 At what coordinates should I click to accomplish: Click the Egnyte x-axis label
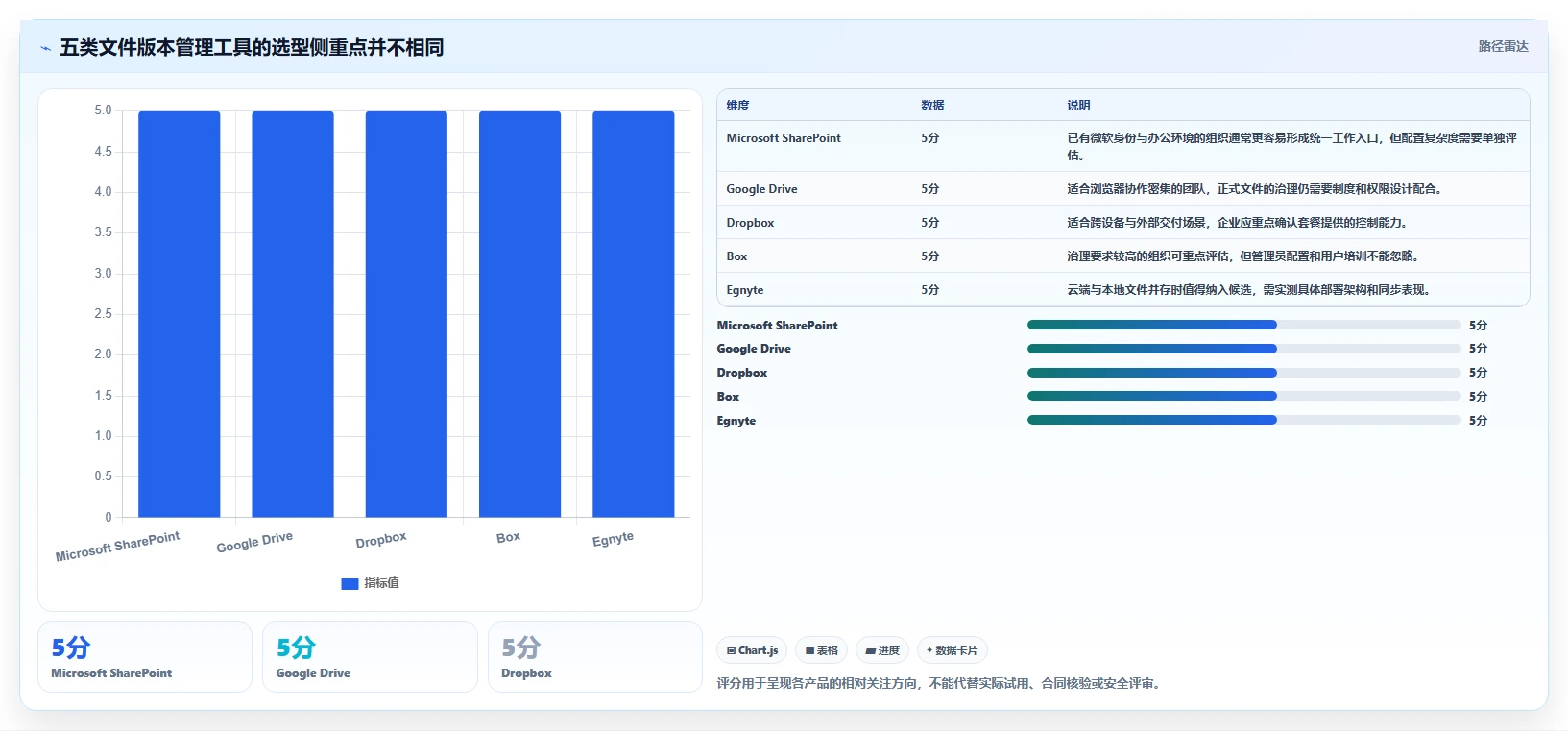[x=613, y=539]
